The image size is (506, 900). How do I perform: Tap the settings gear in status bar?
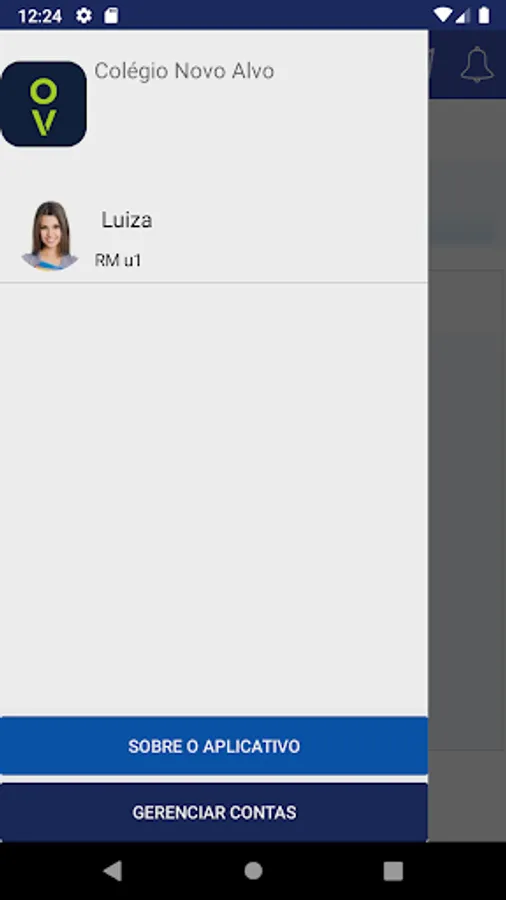click(84, 15)
